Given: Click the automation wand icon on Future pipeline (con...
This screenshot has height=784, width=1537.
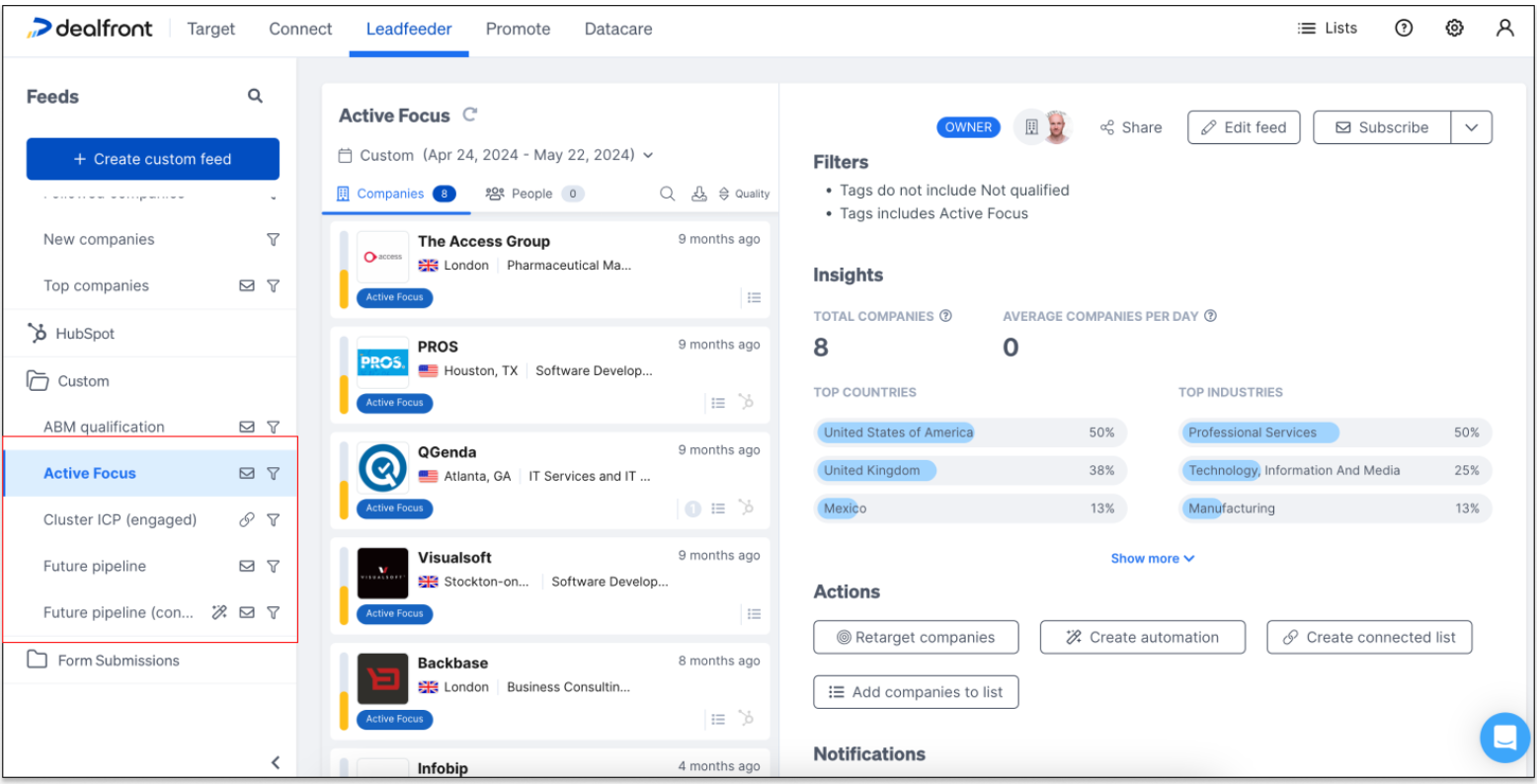Looking at the screenshot, I should [219, 612].
